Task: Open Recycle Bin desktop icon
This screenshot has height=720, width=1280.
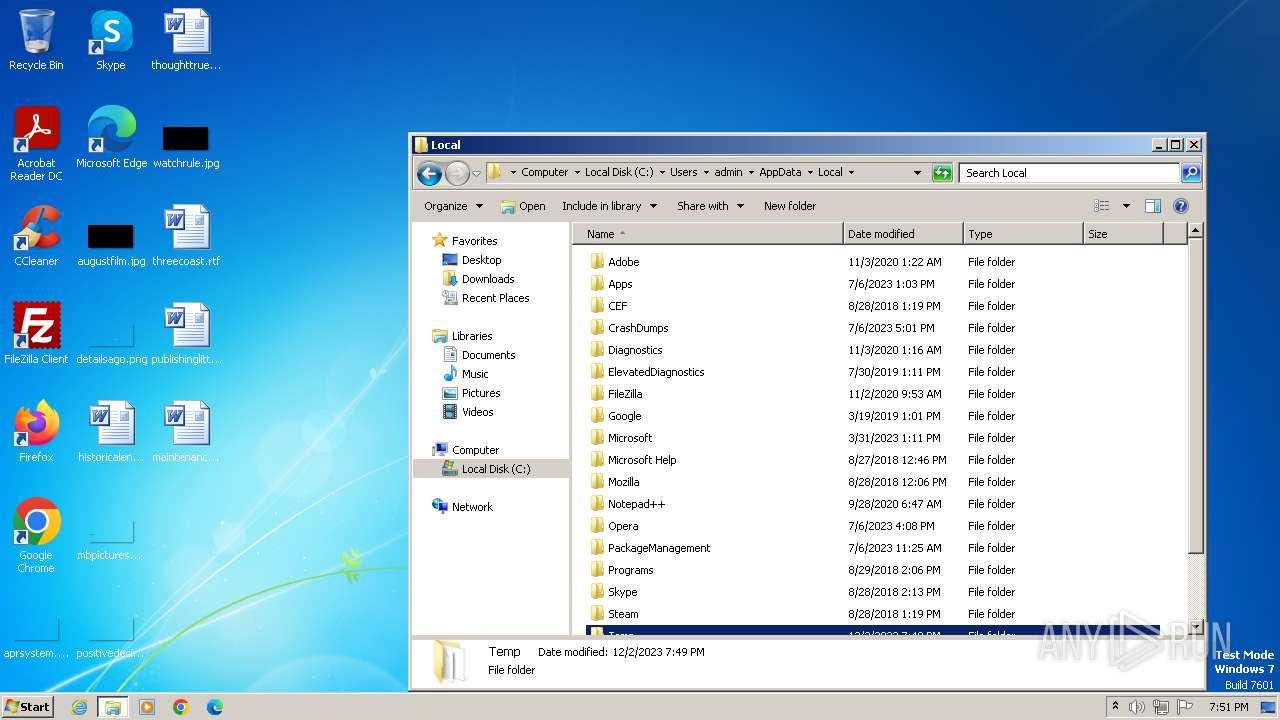Action: 36,40
